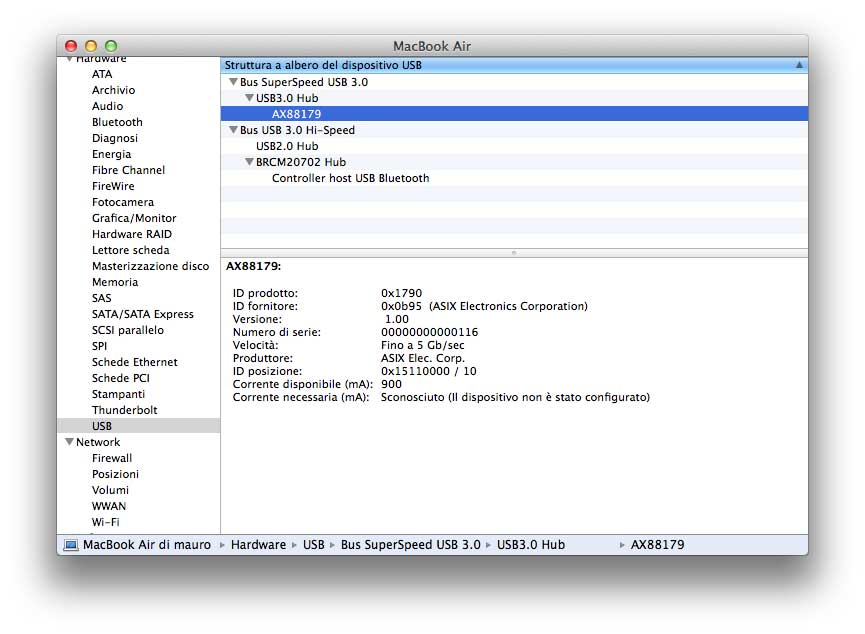Screen dimensions: 865x634
Task: Collapse the Bus SuperSpeed USB 3.0 tree
Action: [233, 82]
